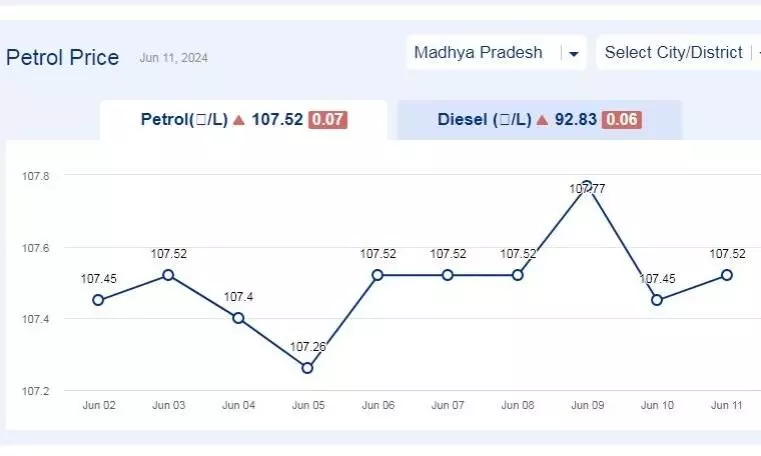
Task: Click the Jun 08 chart marker
Action: tap(517, 275)
